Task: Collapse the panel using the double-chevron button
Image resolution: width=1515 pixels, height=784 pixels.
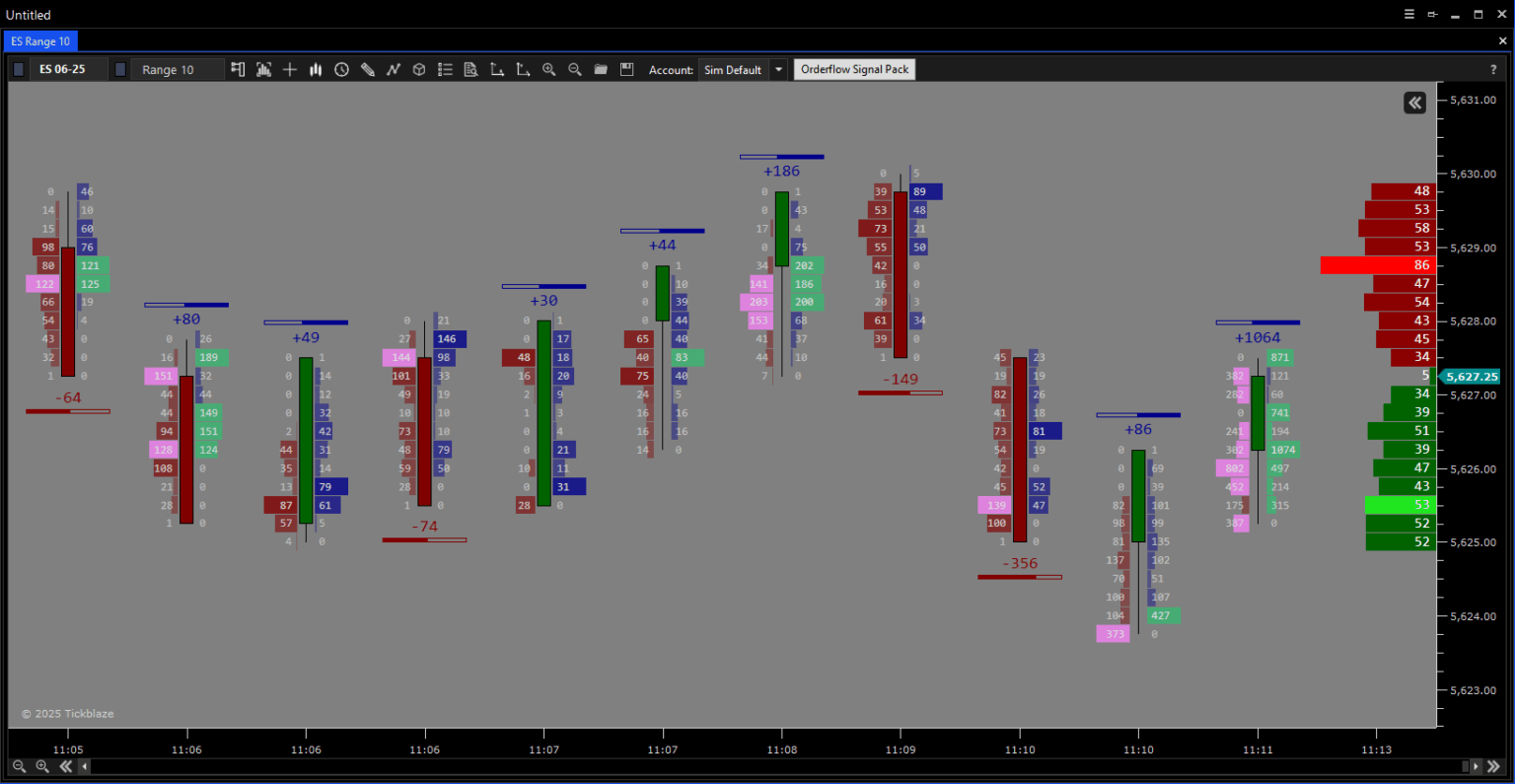Action: point(1414,103)
